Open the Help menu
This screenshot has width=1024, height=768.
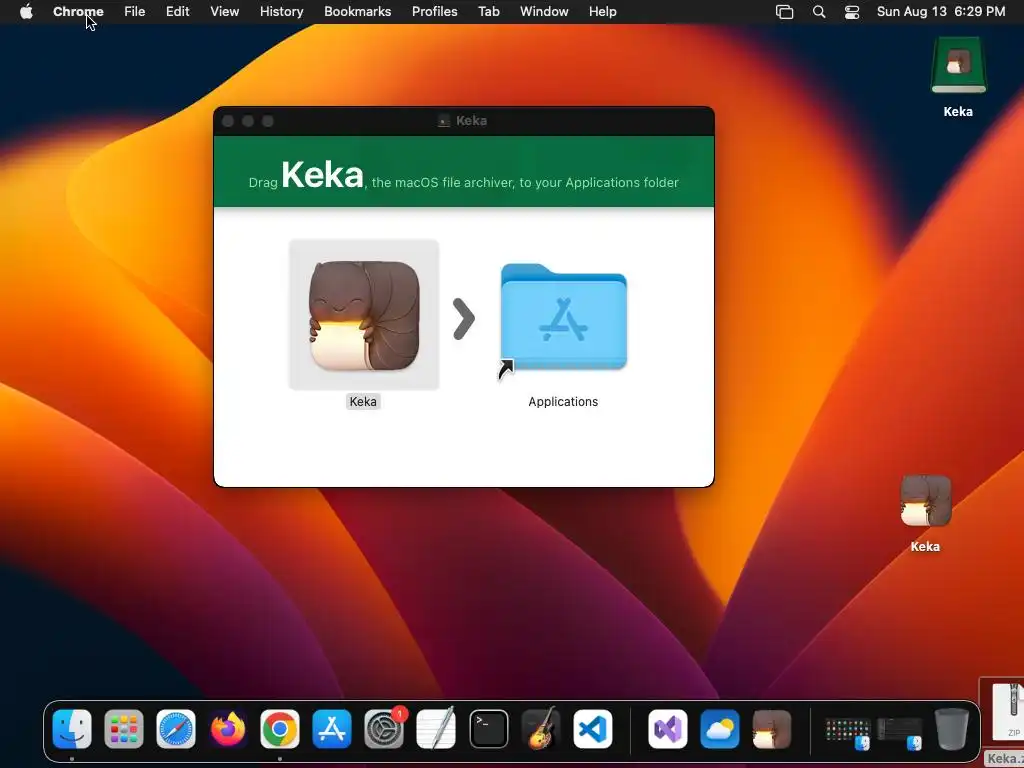click(x=602, y=11)
